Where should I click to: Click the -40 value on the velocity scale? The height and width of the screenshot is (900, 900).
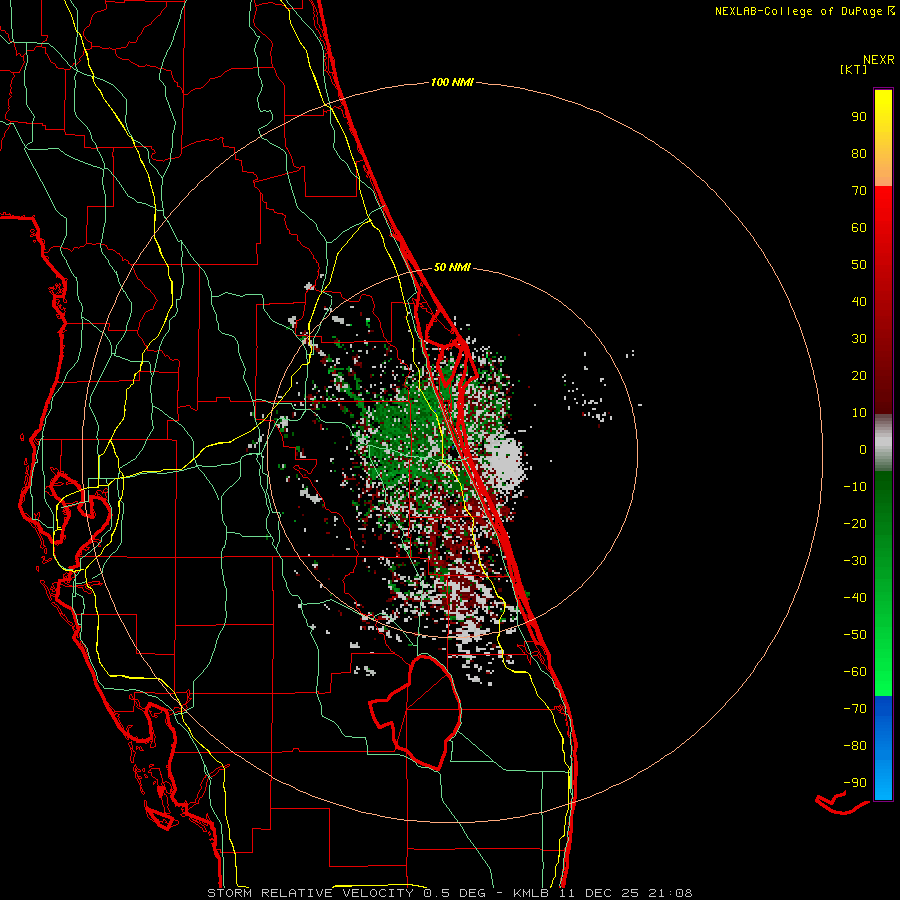855,598
